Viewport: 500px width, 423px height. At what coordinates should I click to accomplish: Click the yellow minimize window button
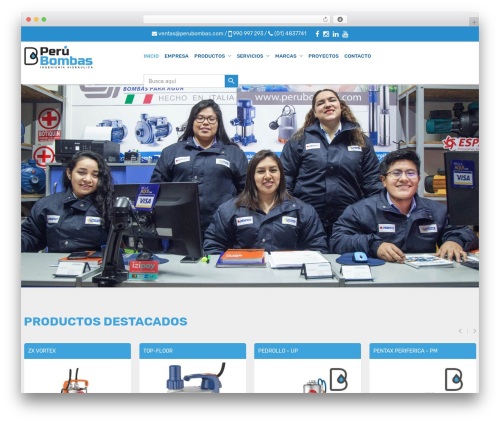pyautogui.click(x=36, y=19)
